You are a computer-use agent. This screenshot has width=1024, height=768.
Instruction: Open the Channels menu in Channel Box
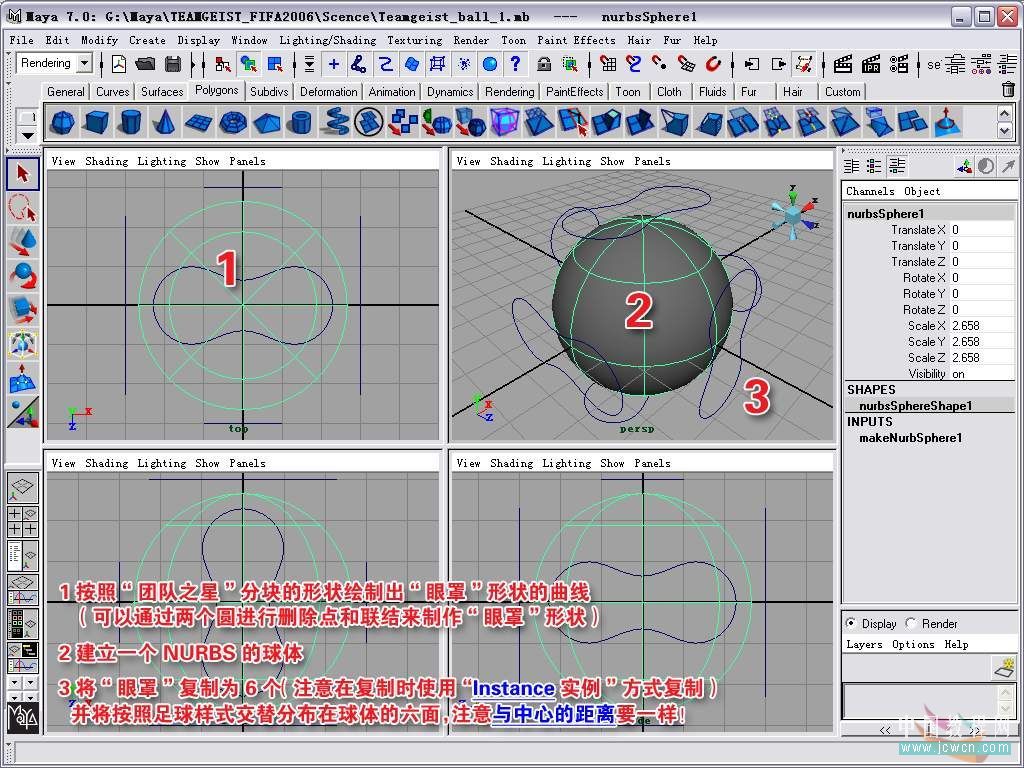point(870,191)
